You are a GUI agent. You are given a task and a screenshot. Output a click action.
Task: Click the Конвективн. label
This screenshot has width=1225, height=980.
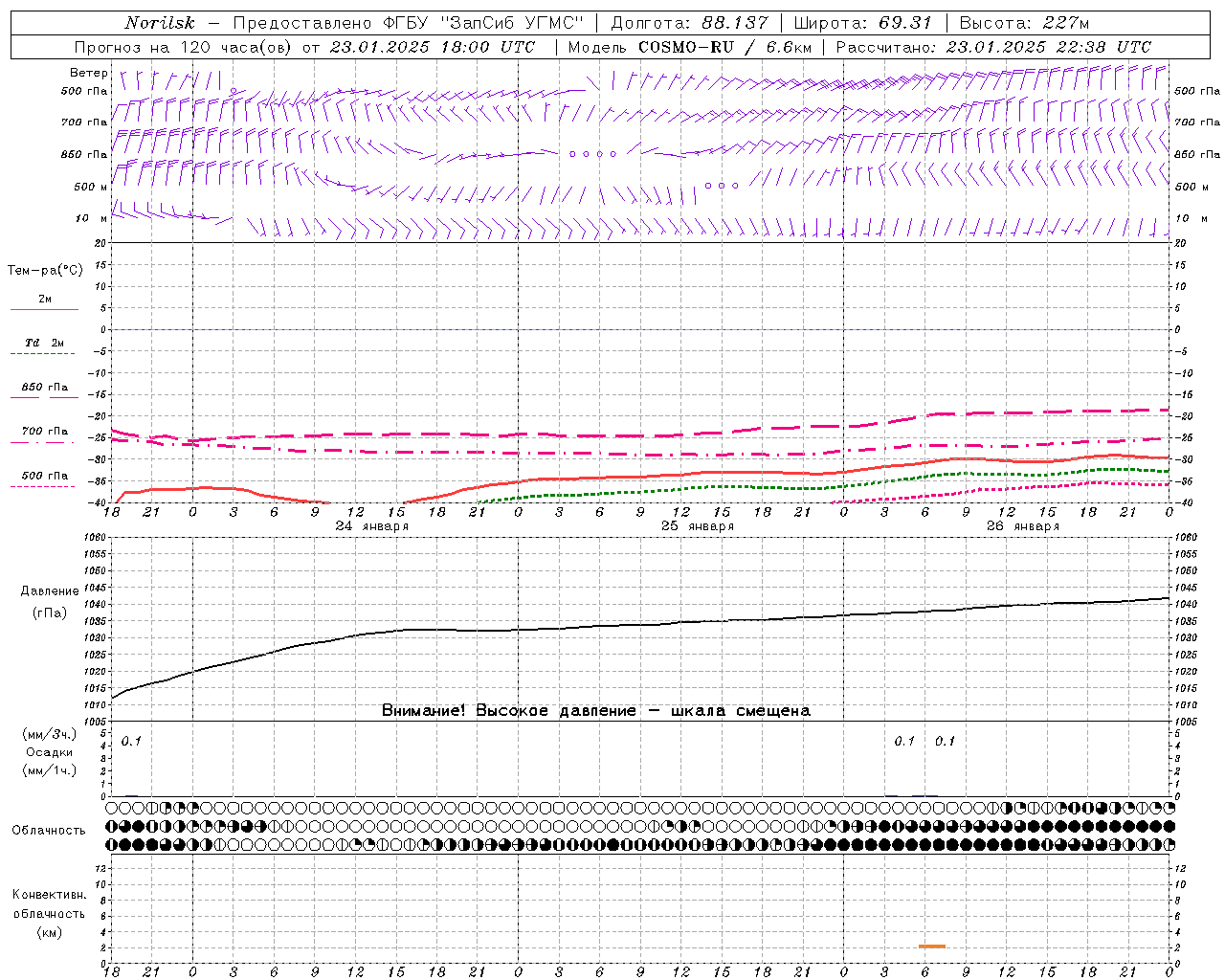49,895
